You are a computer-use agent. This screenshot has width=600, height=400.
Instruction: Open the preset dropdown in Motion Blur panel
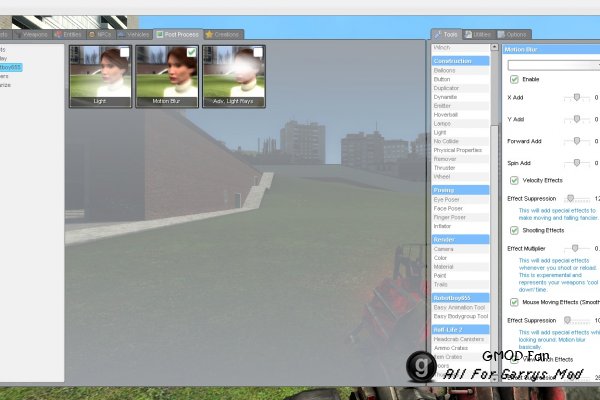pos(554,65)
